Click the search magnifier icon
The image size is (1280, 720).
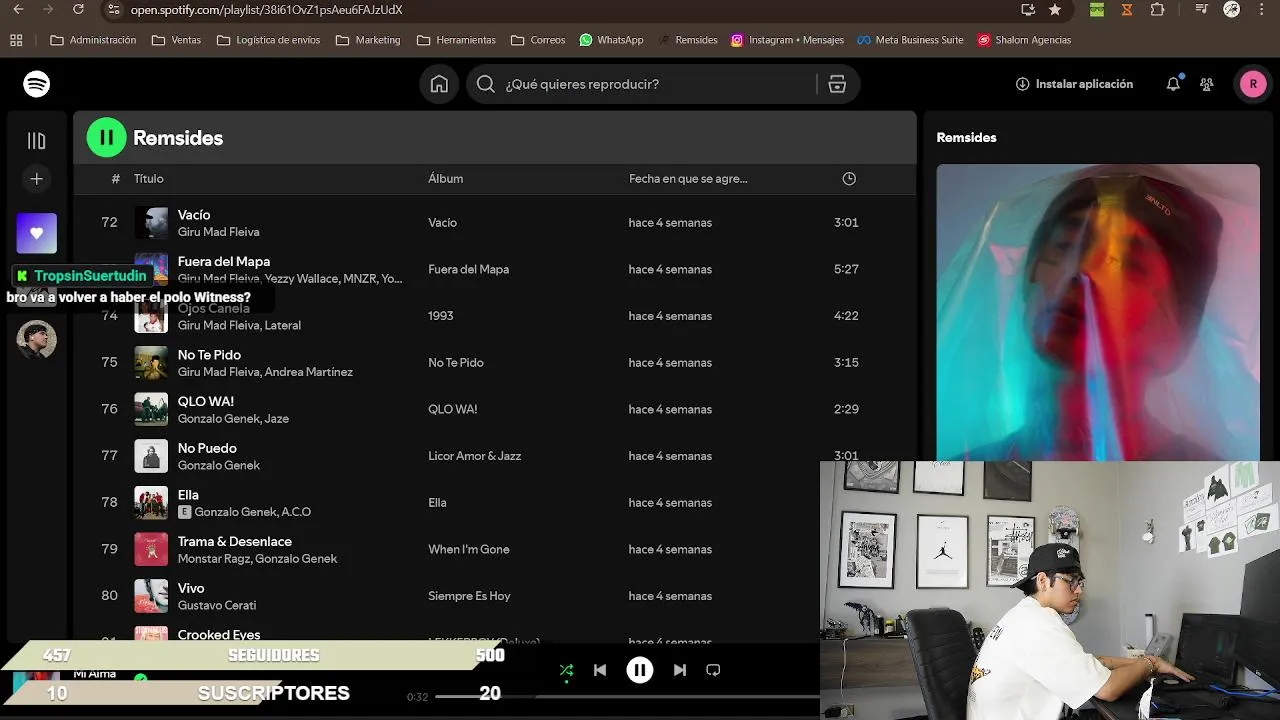[x=486, y=84]
